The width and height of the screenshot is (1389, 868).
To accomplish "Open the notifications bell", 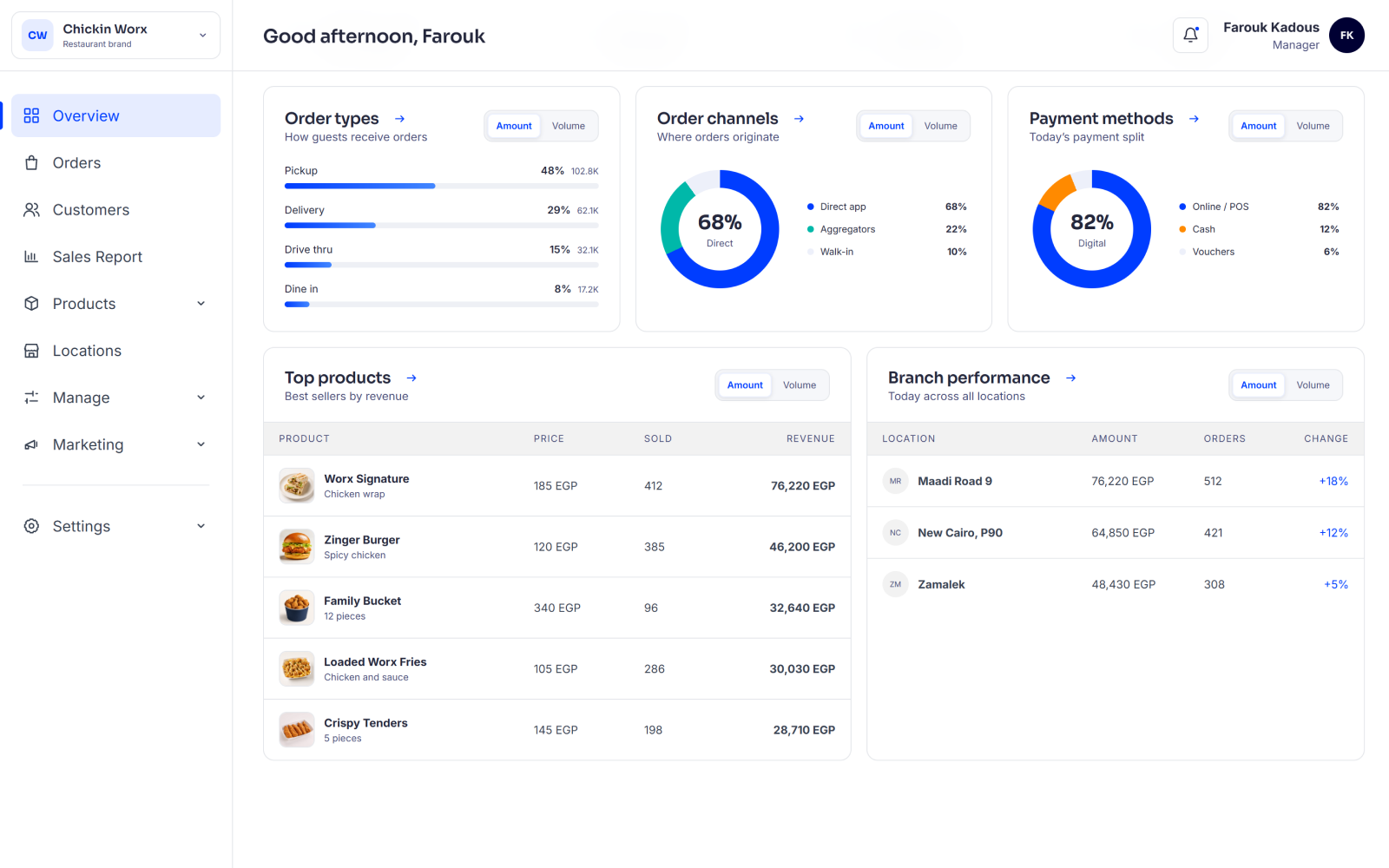I will click(x=1190, y=36).
